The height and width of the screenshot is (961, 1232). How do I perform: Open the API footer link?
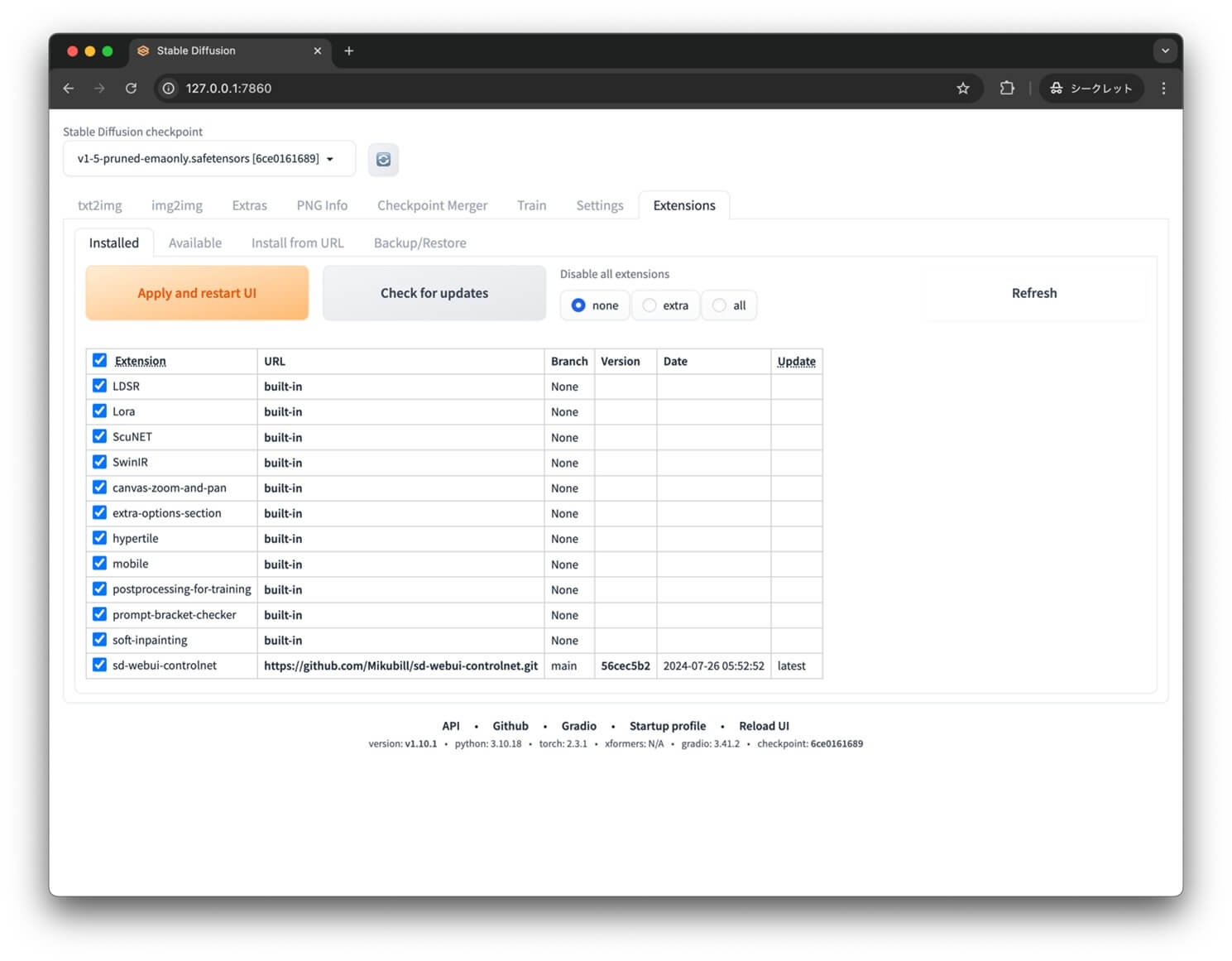coord(451,726)
